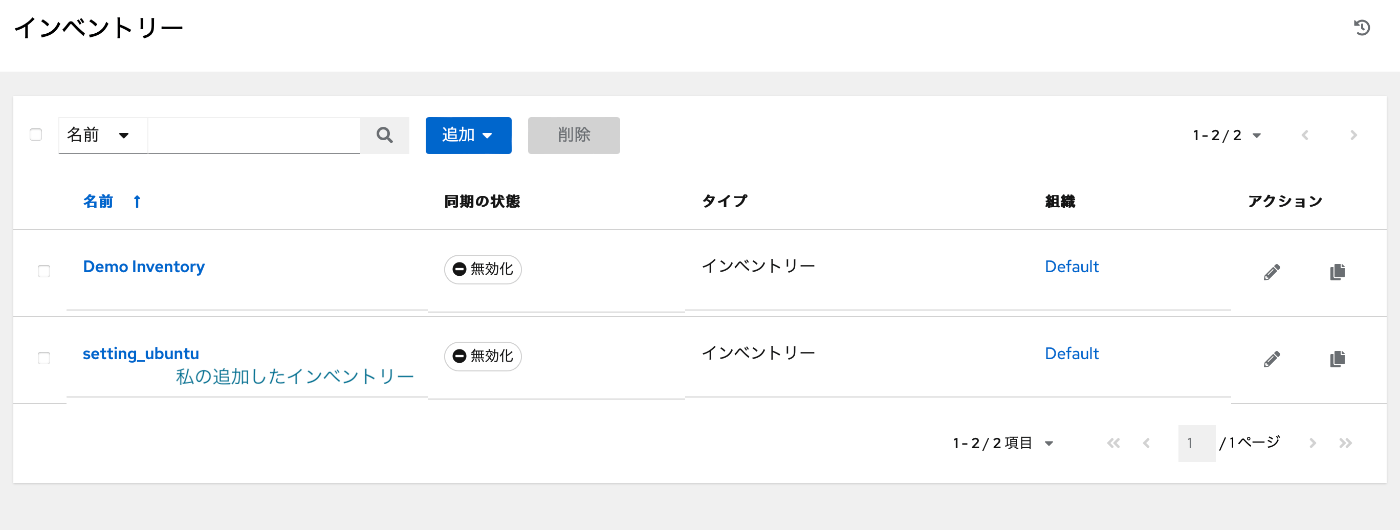The height and width of the screenshot is (530, 1400).
Task: Copy Demo Inventory using the copy icon
Action: 1337,272
